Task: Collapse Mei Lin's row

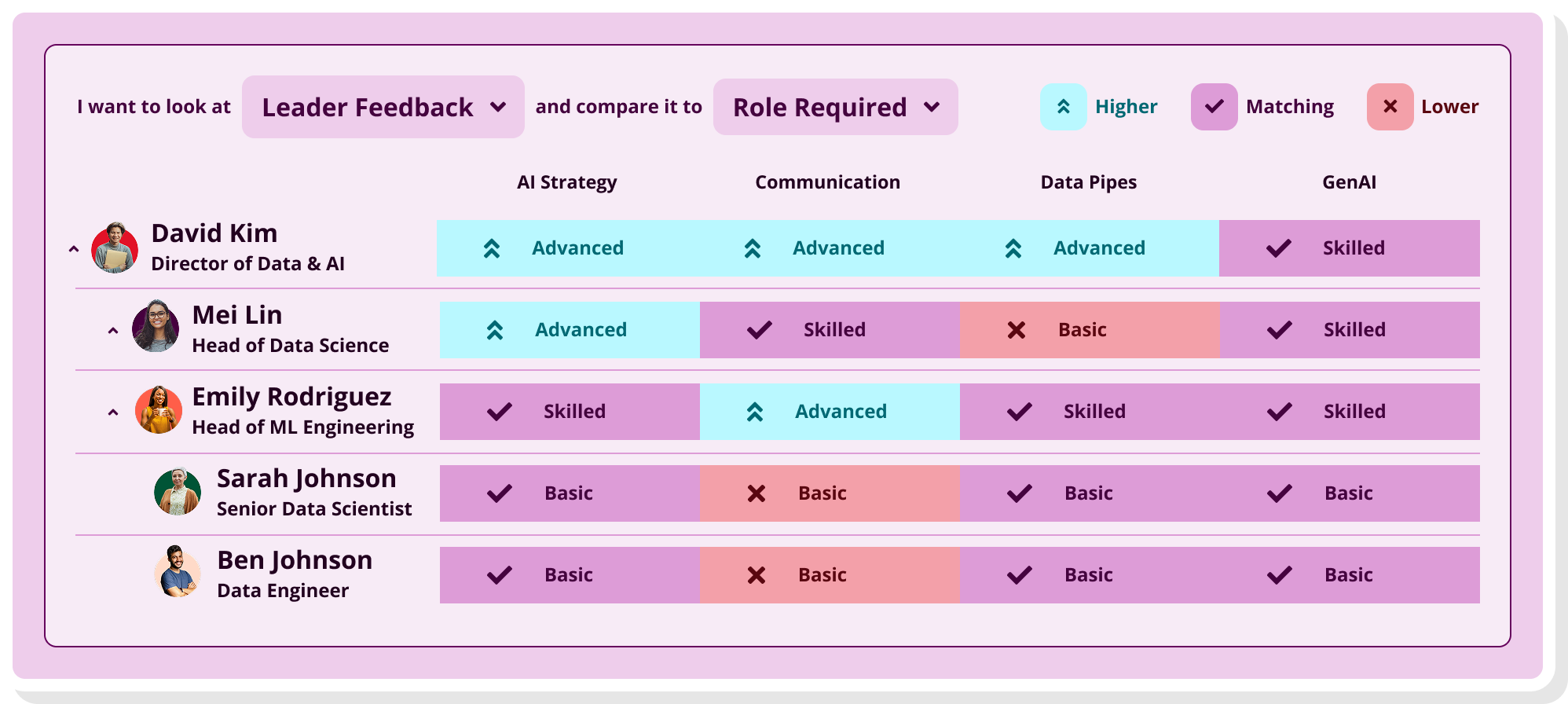Action: click(x=113, y=331)
